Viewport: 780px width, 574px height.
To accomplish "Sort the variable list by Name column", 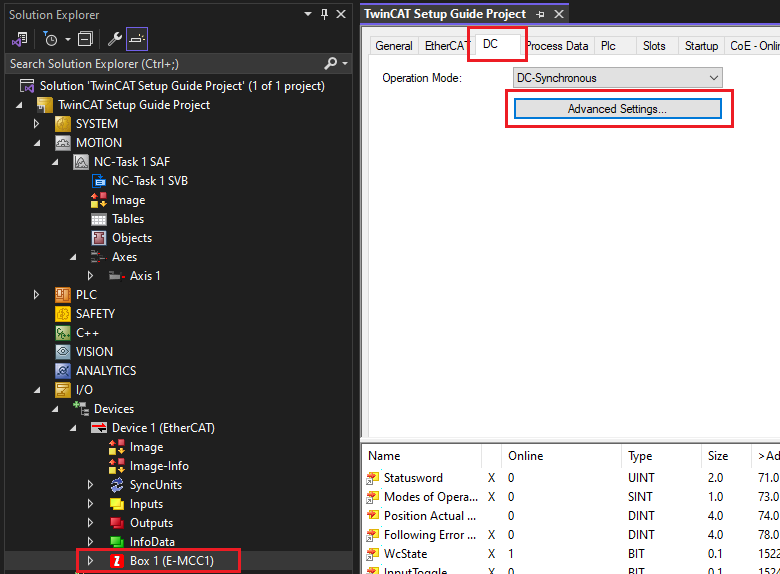I will [x=422, y=456].
